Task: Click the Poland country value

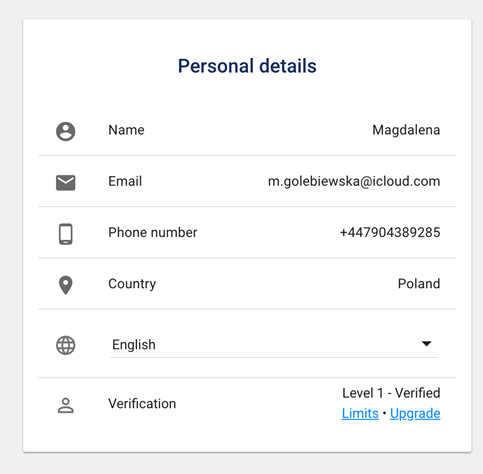Action: 419,284
